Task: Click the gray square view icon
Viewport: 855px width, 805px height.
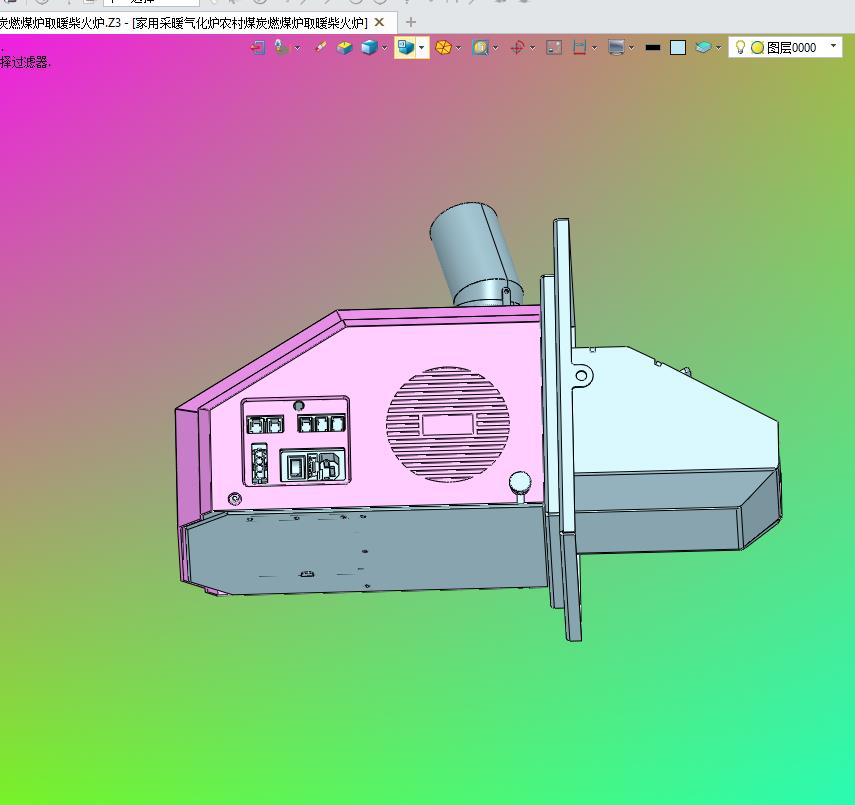Action: (554, 48)
